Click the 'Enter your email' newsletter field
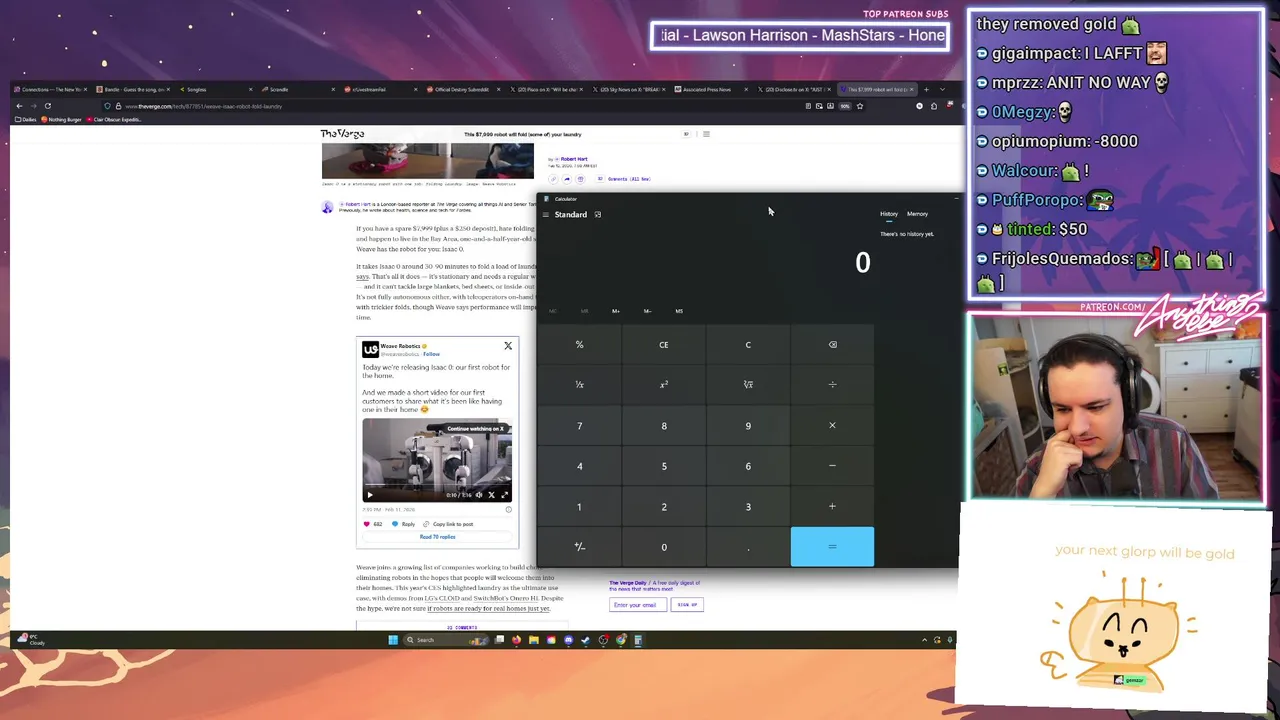1280x720 pixels. coord(638,605)
